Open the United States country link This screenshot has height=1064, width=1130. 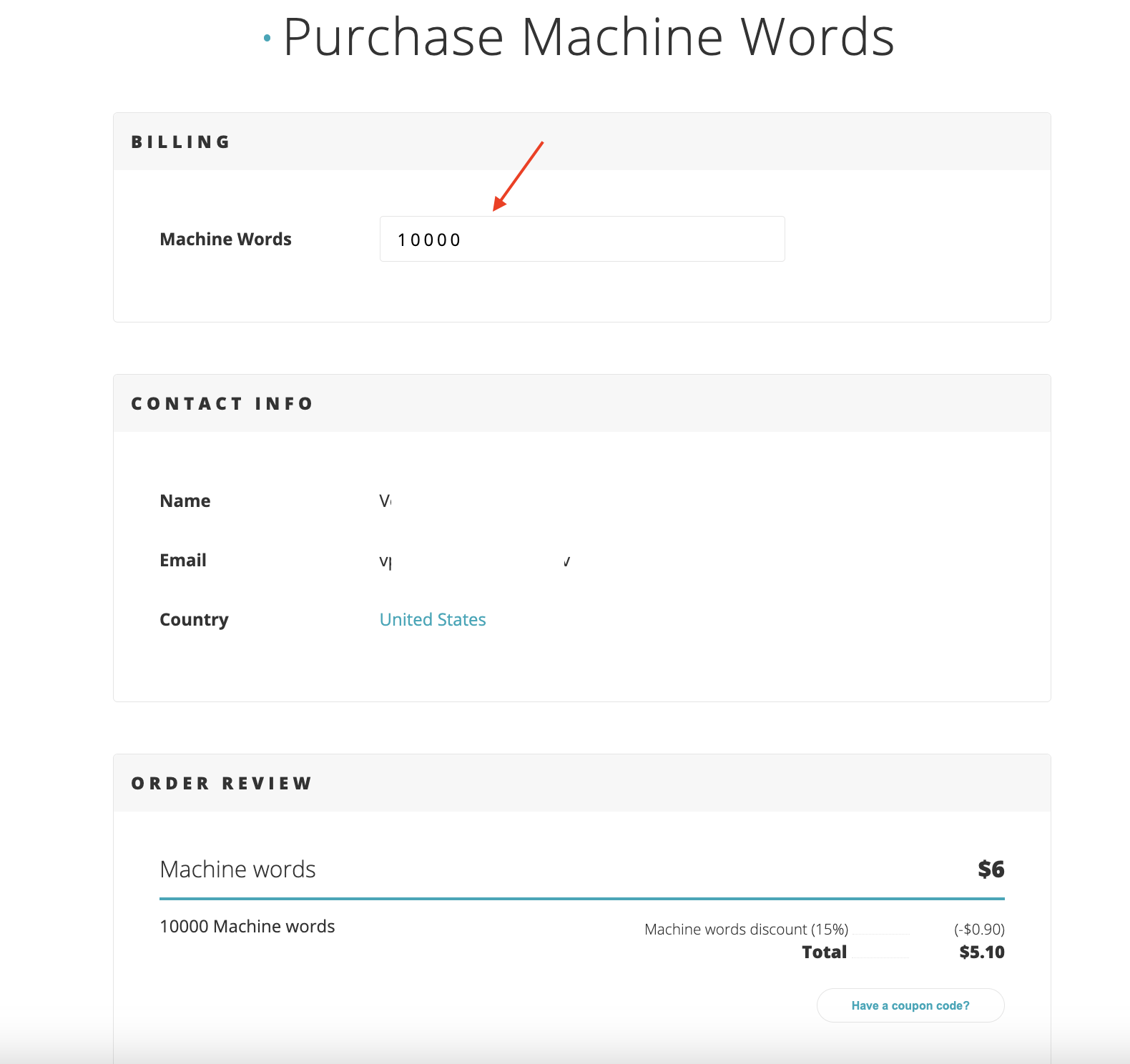[x=432, y=619]
